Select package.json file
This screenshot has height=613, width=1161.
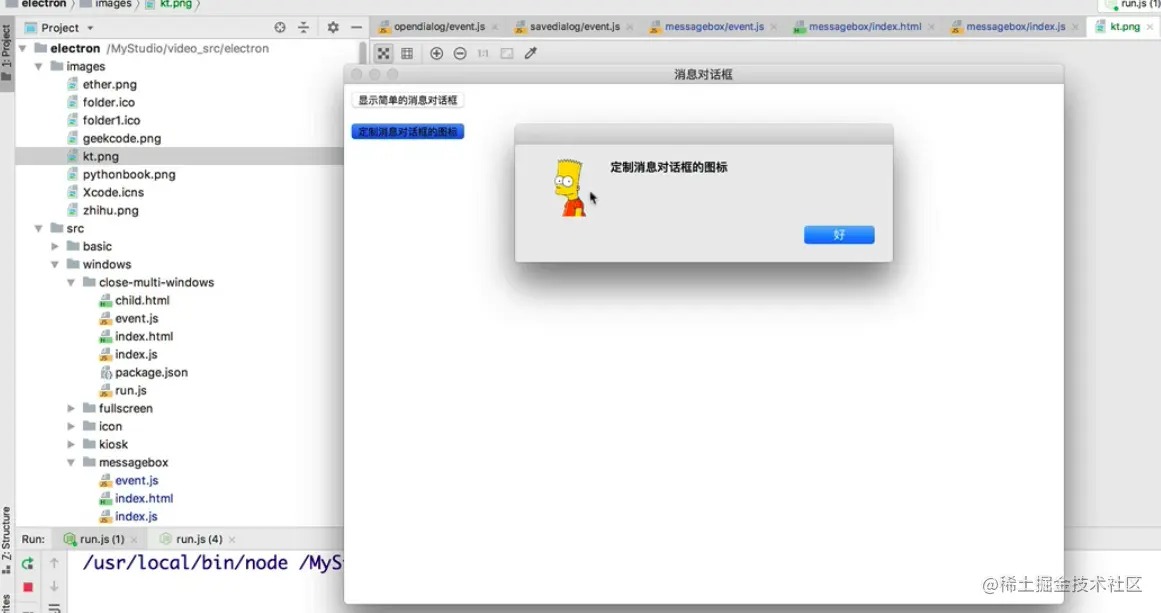[x=151, y=372]
